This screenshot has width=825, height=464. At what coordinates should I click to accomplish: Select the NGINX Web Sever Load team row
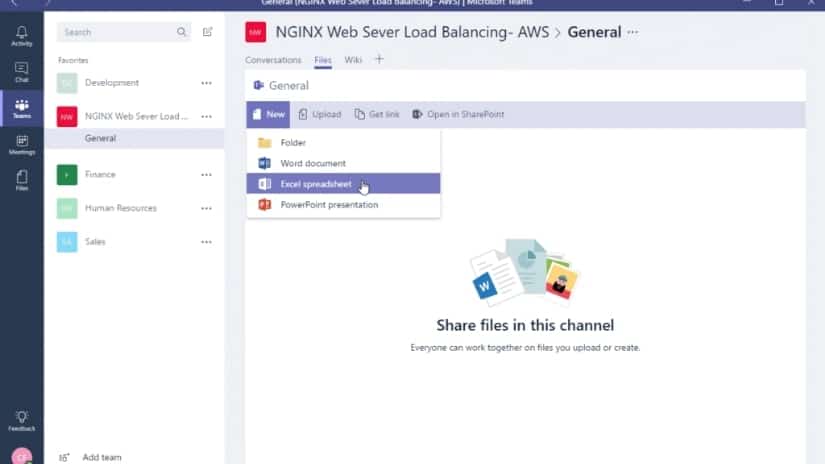tap(135, 117)
